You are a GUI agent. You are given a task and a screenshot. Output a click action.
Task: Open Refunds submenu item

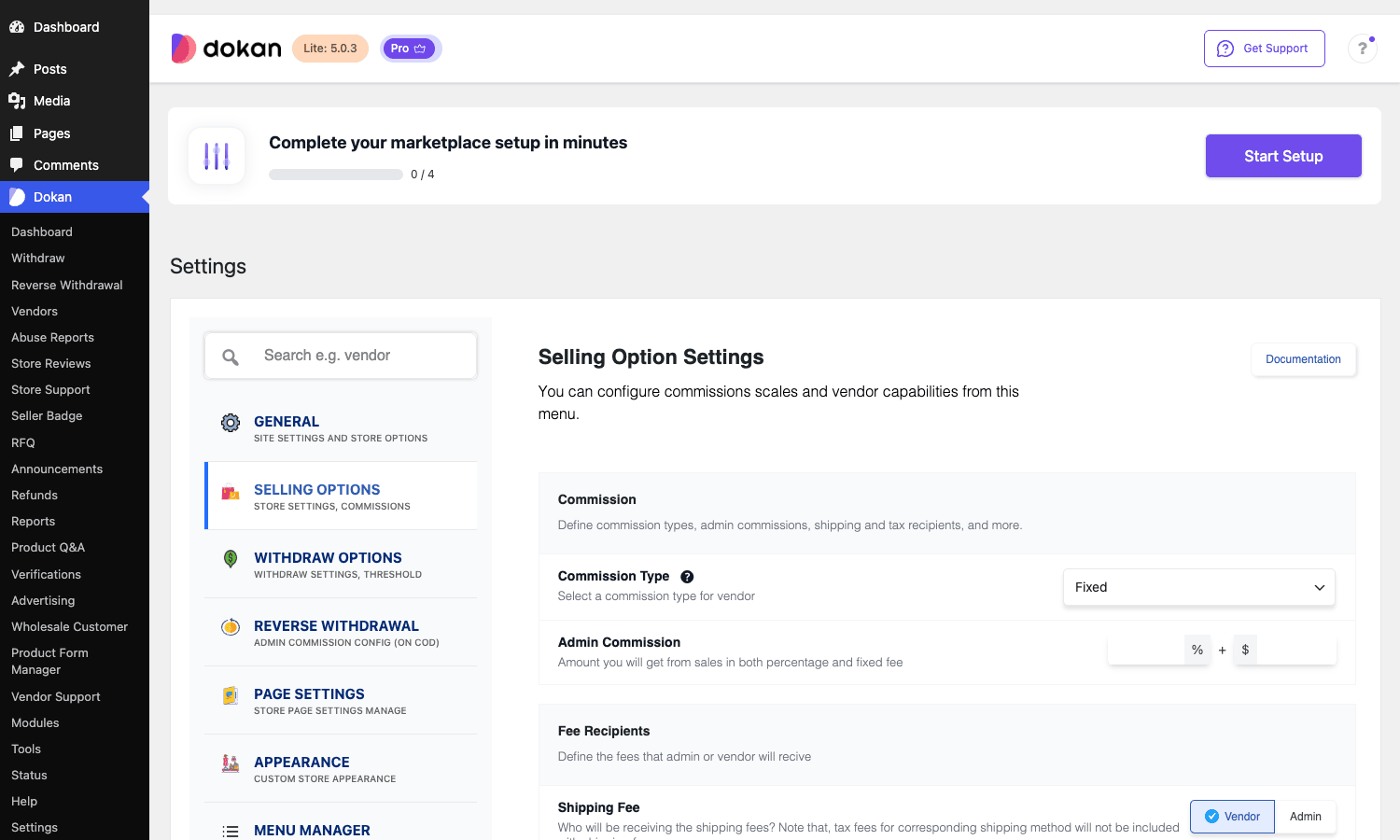point(35,496)
